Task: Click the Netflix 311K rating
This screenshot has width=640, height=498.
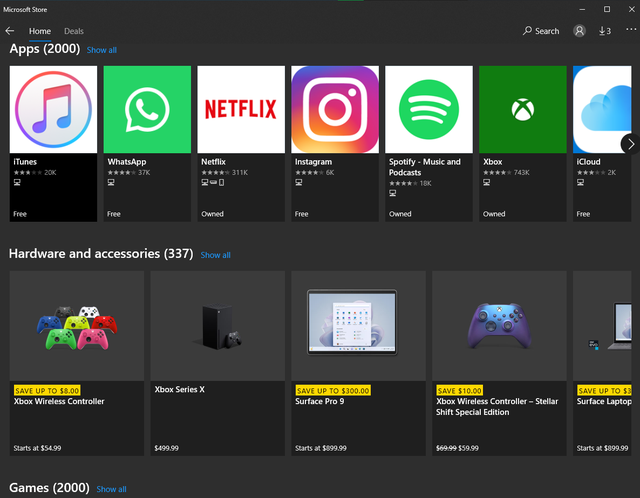Action: [x=224, y=173]
